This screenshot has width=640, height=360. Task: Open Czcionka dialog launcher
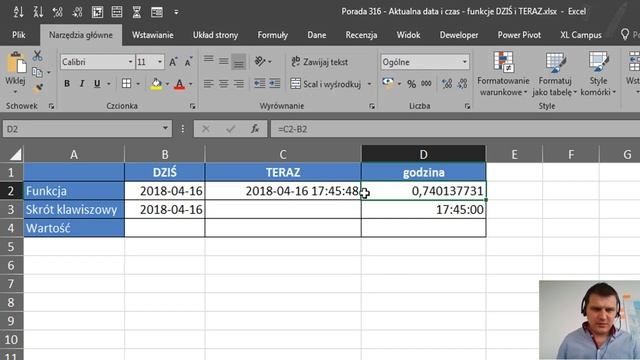coord(192,106)
